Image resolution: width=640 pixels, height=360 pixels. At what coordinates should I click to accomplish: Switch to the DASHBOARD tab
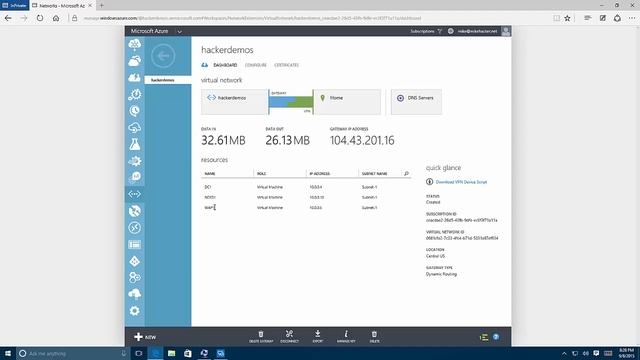point(225,65)
